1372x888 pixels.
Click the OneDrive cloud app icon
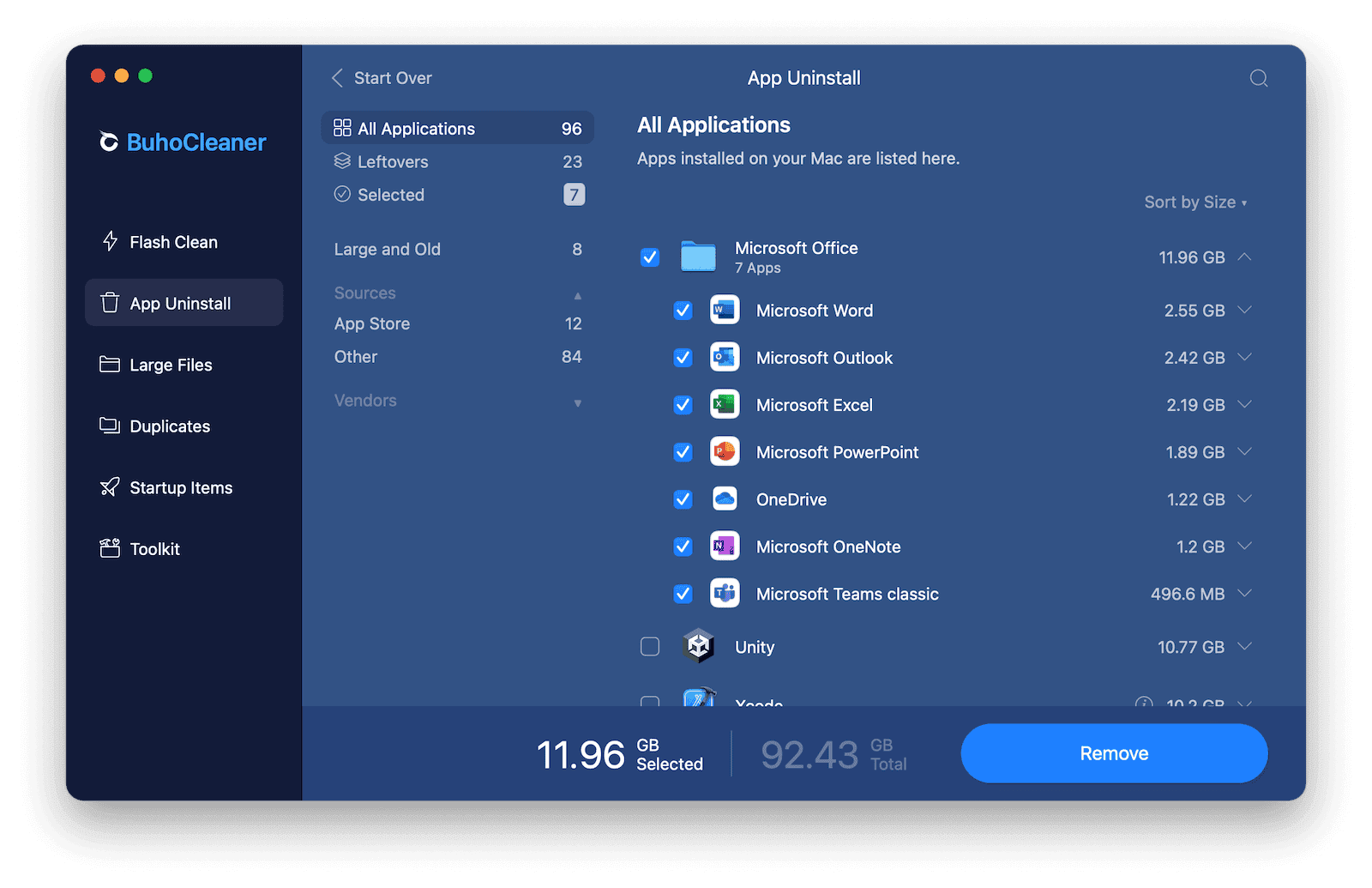pos(725,498)
